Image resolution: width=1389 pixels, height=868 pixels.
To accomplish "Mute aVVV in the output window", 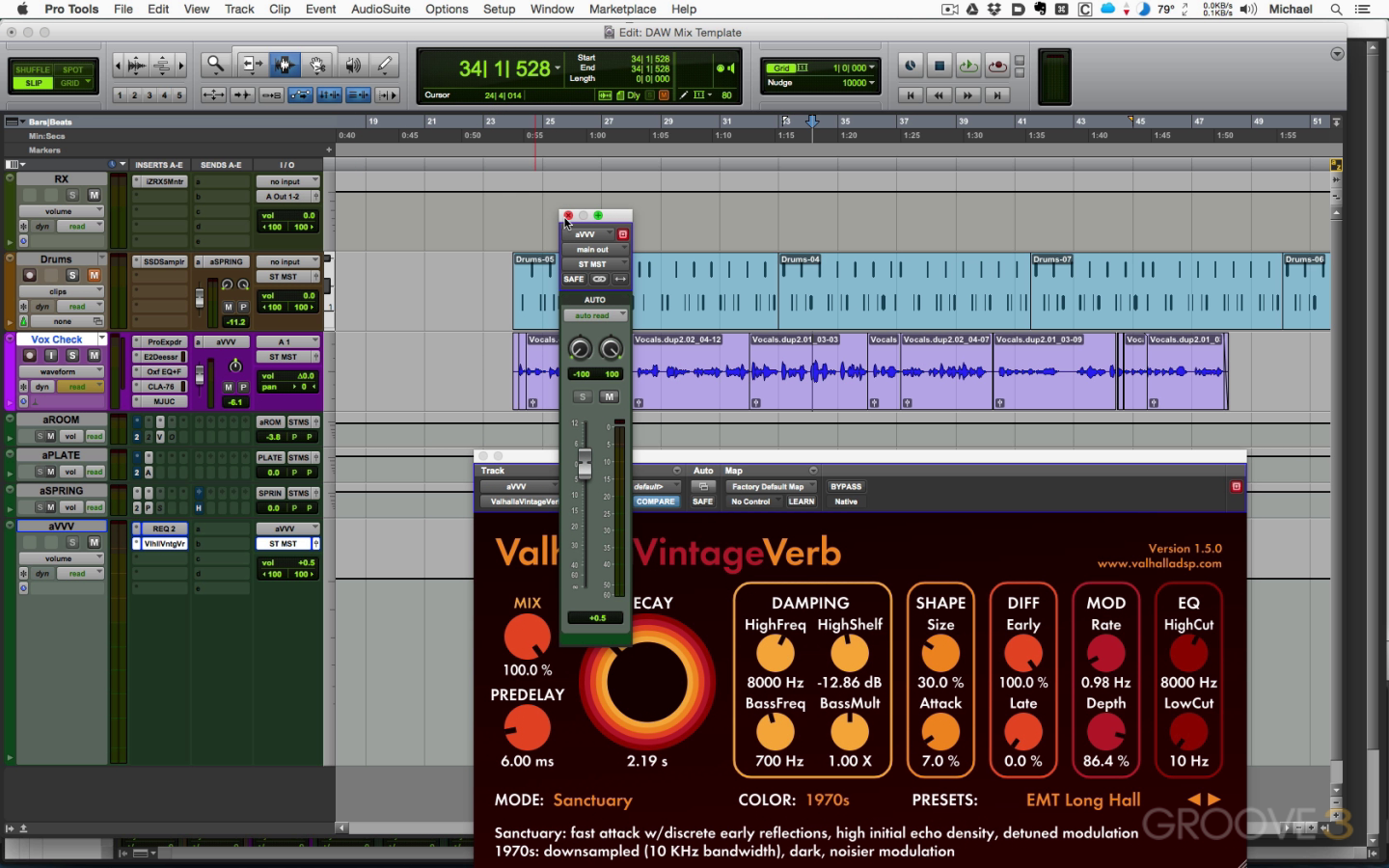I will (x=609, y=396).
